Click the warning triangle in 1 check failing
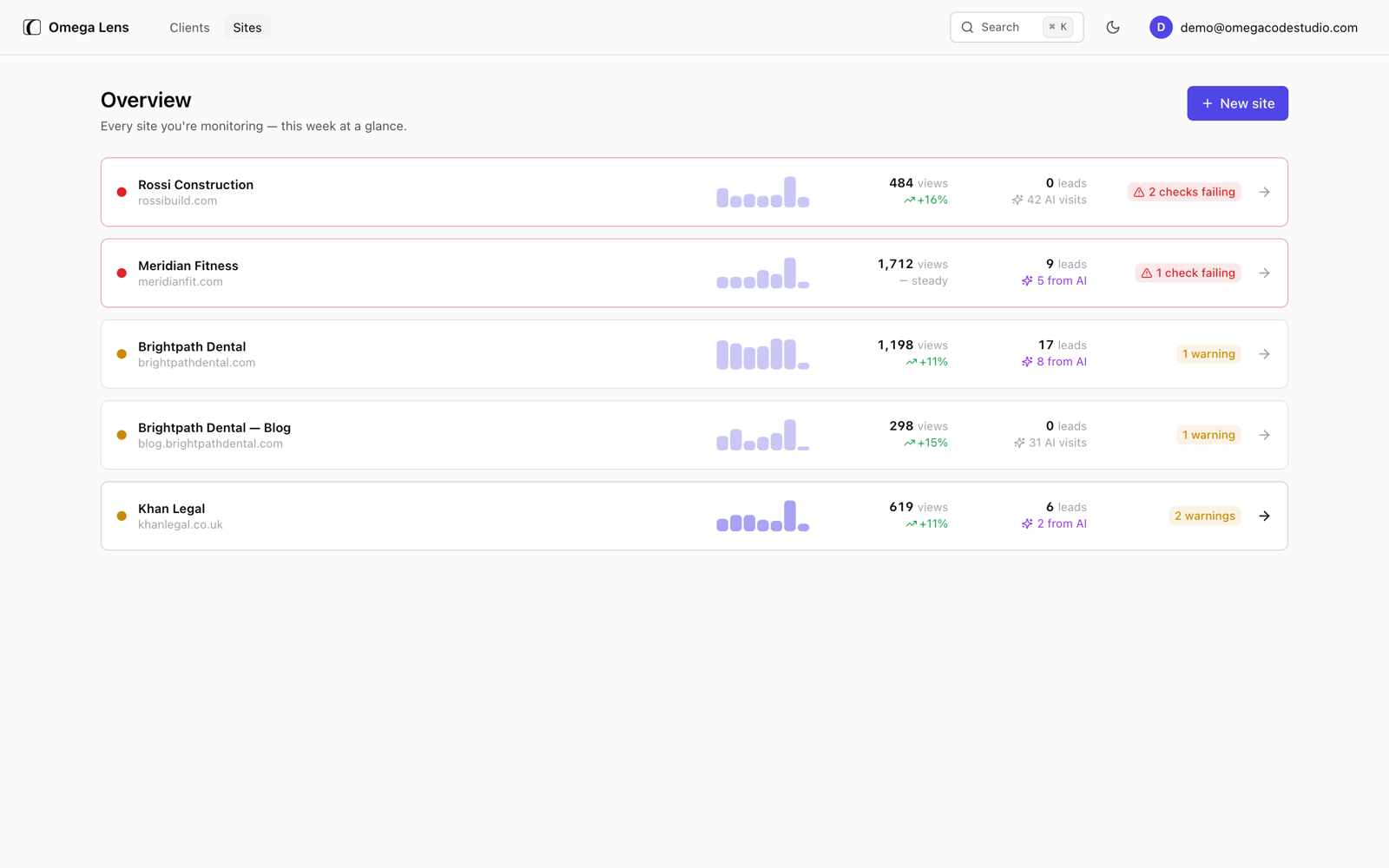The width and height of the screenshot is (1389, 868). tap(1147, 273)
